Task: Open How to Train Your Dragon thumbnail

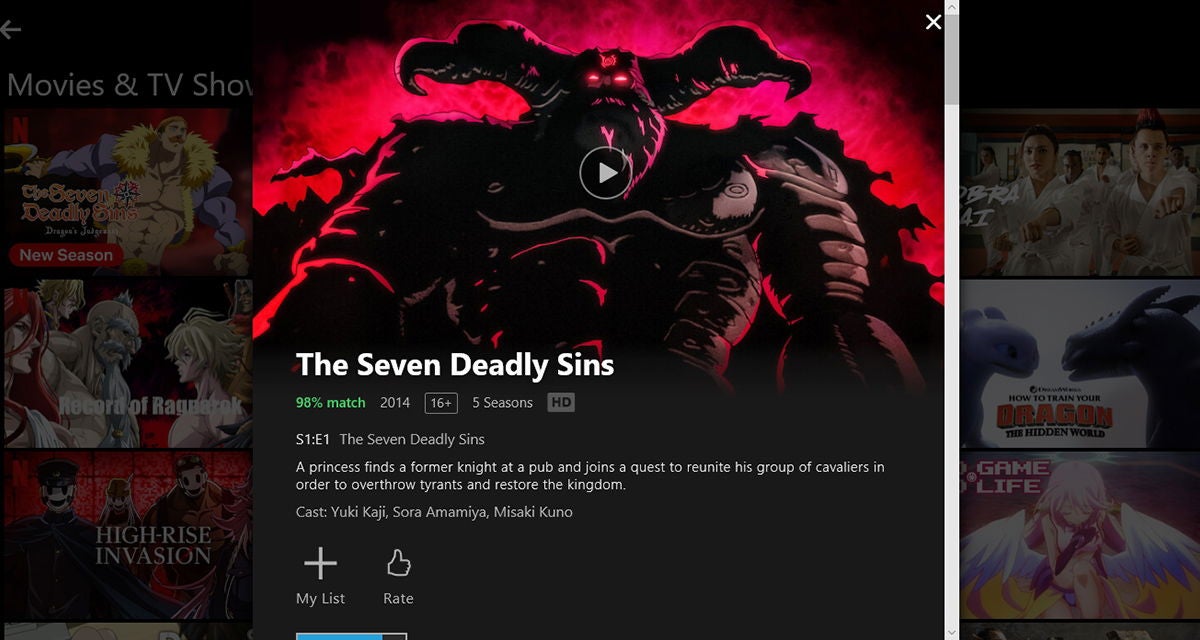Action: pos(1080,363)
